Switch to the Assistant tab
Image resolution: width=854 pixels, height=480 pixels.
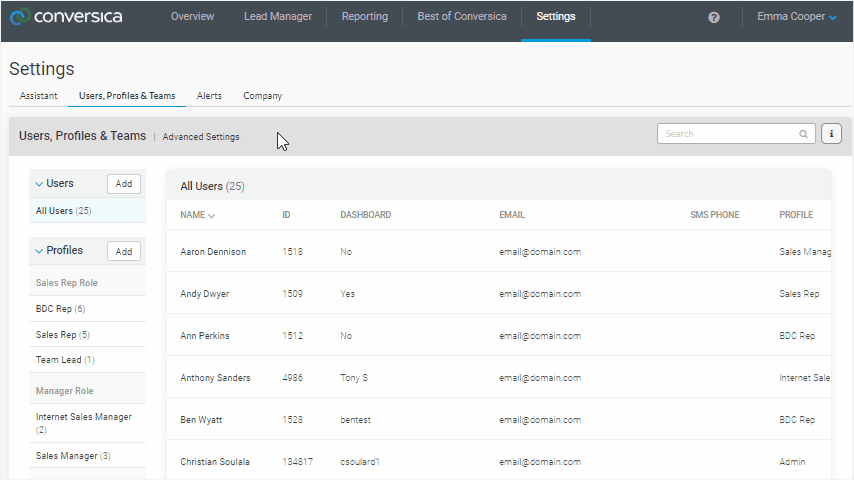click(x=39, y=96)
